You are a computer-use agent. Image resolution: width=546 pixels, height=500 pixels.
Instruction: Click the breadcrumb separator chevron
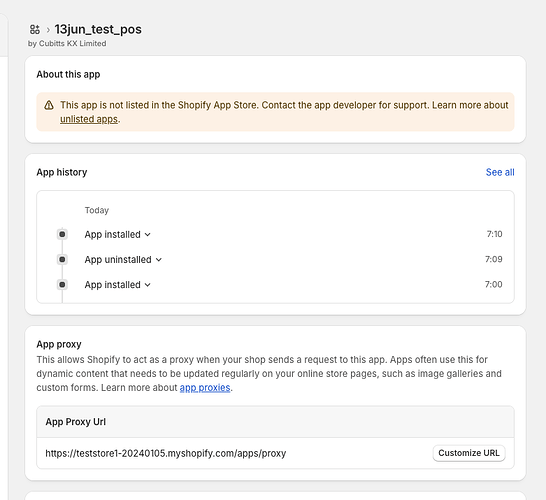pyautogui.click(x=48, y=30)
